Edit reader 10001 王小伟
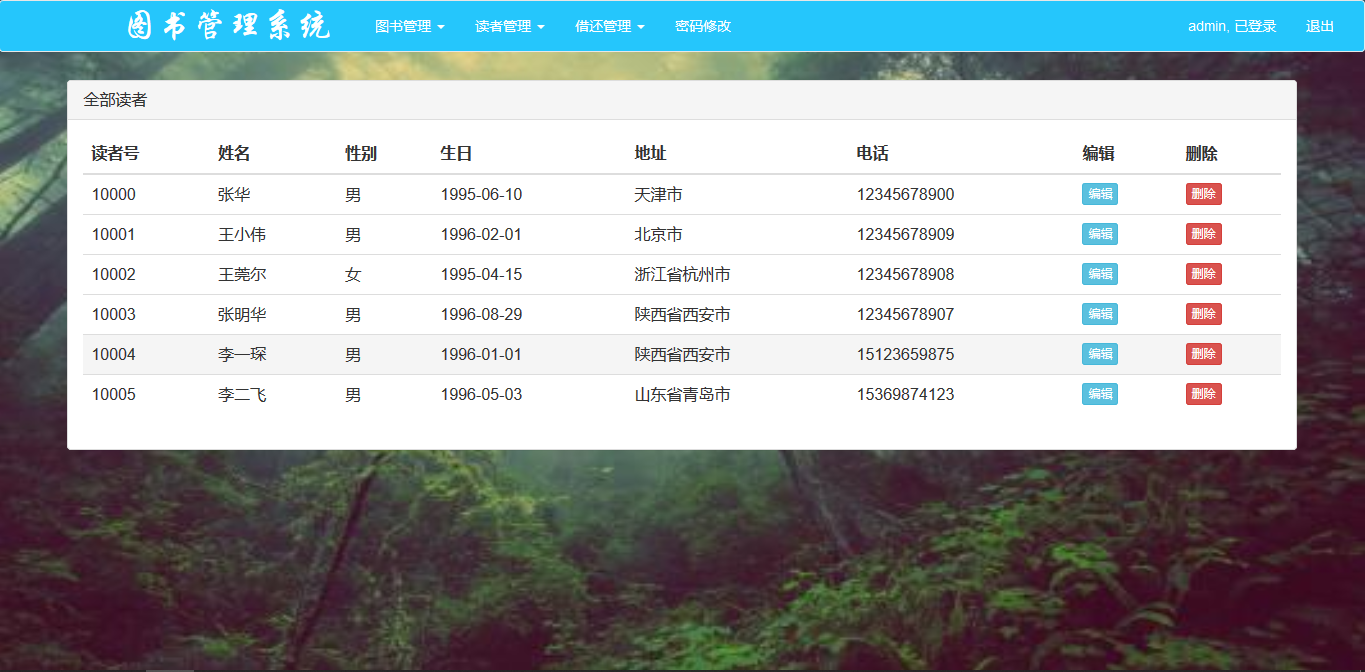1365x672 pixels. (1100, 234)
